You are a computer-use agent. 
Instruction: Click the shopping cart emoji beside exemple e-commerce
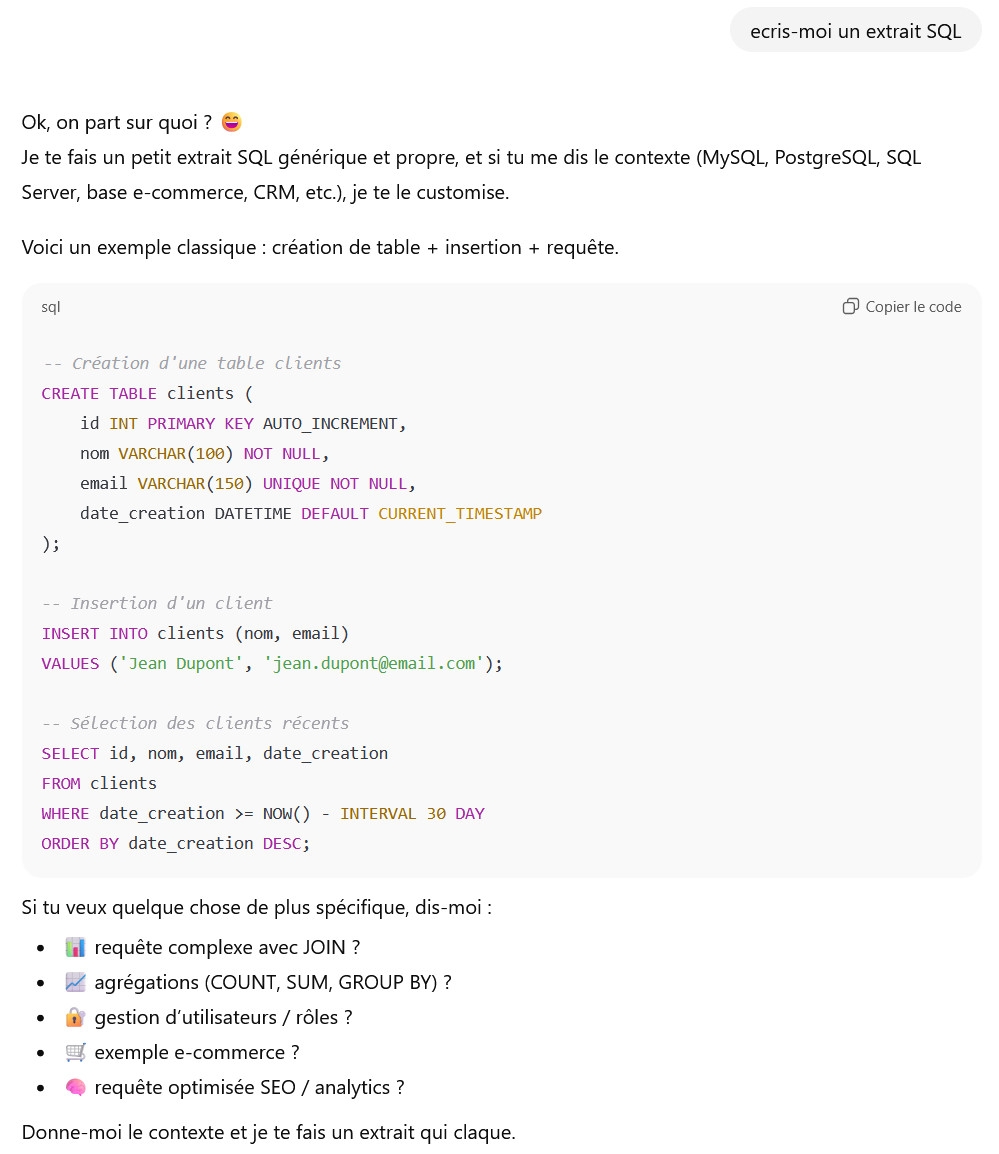pyautogui.click(x=75, y=1052)
